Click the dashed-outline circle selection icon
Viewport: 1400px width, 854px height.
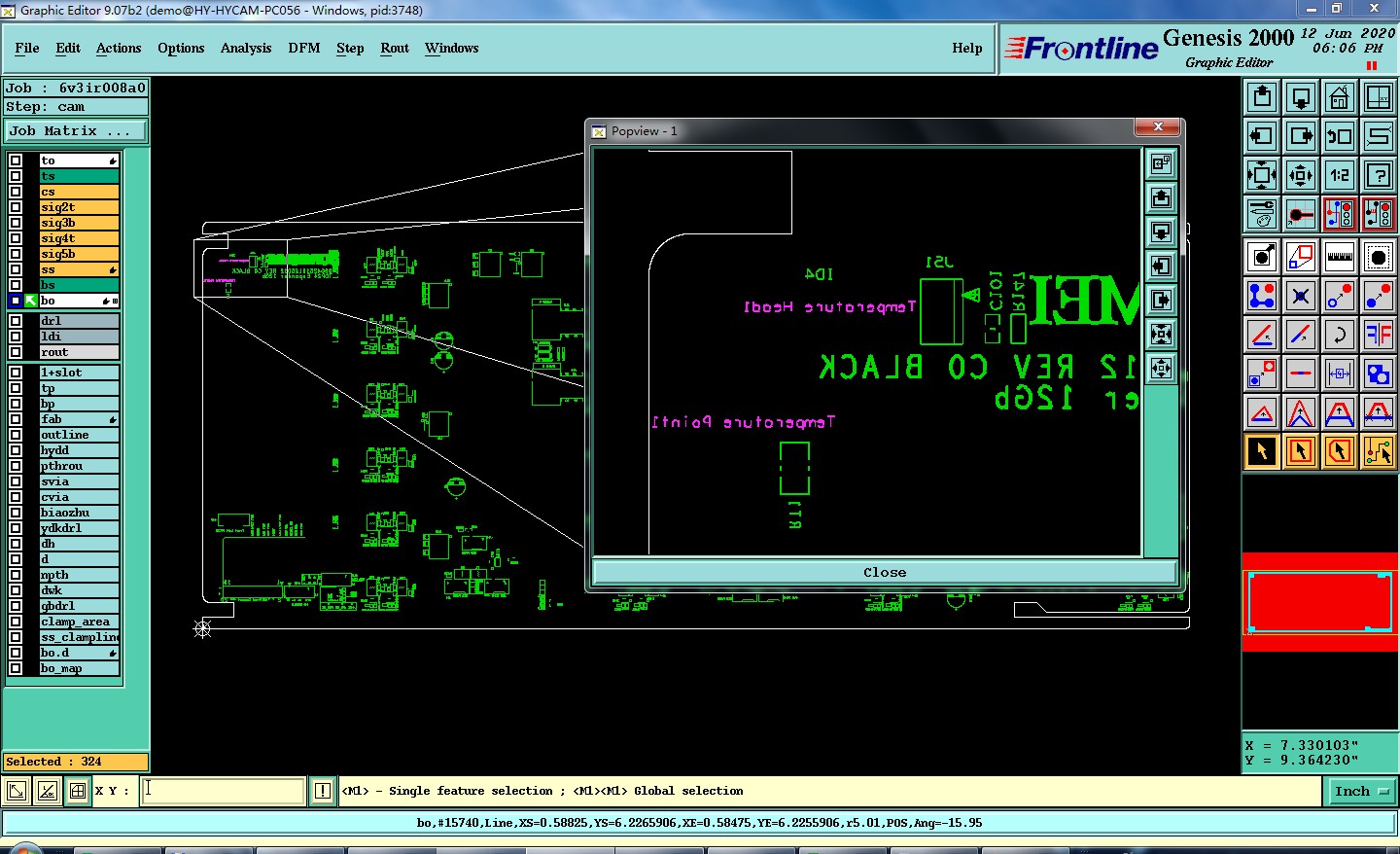(x=1379, y=257)
